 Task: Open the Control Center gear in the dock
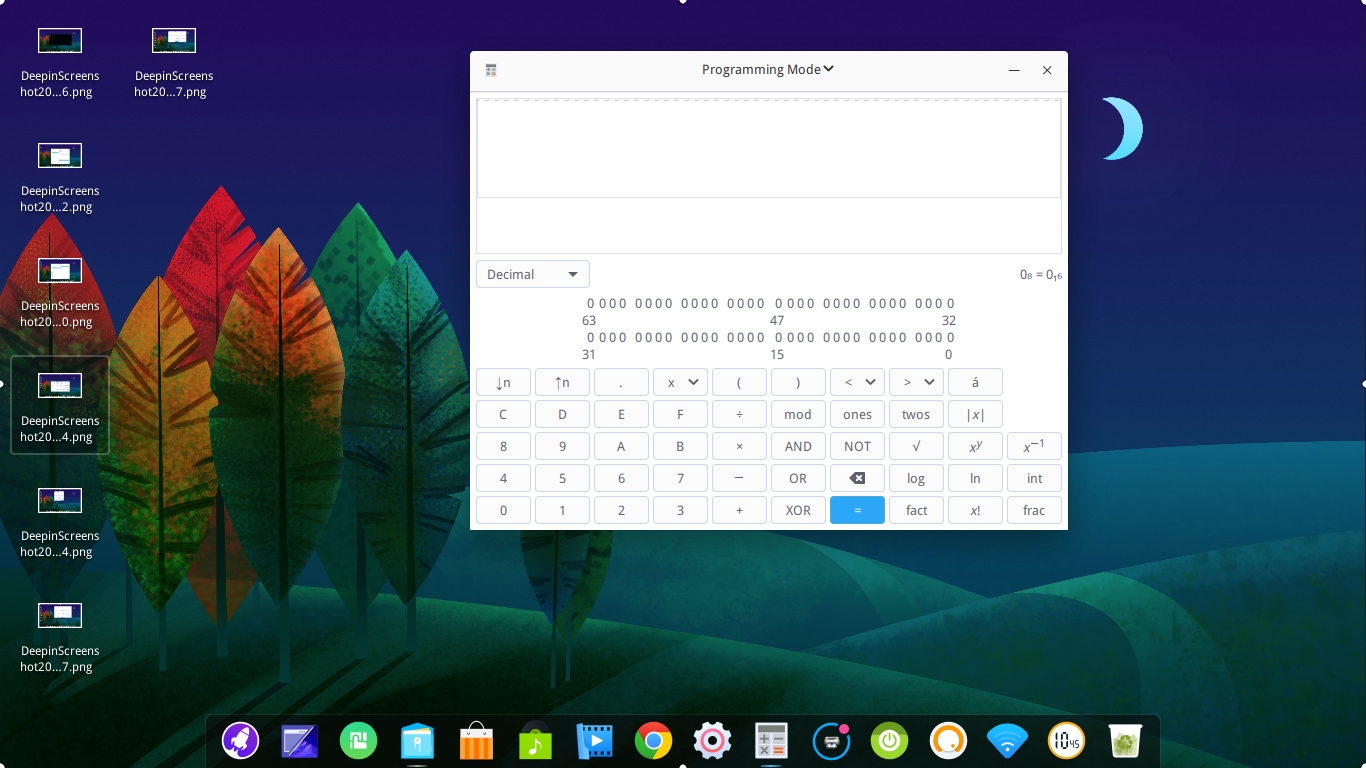tap(712, 741)
